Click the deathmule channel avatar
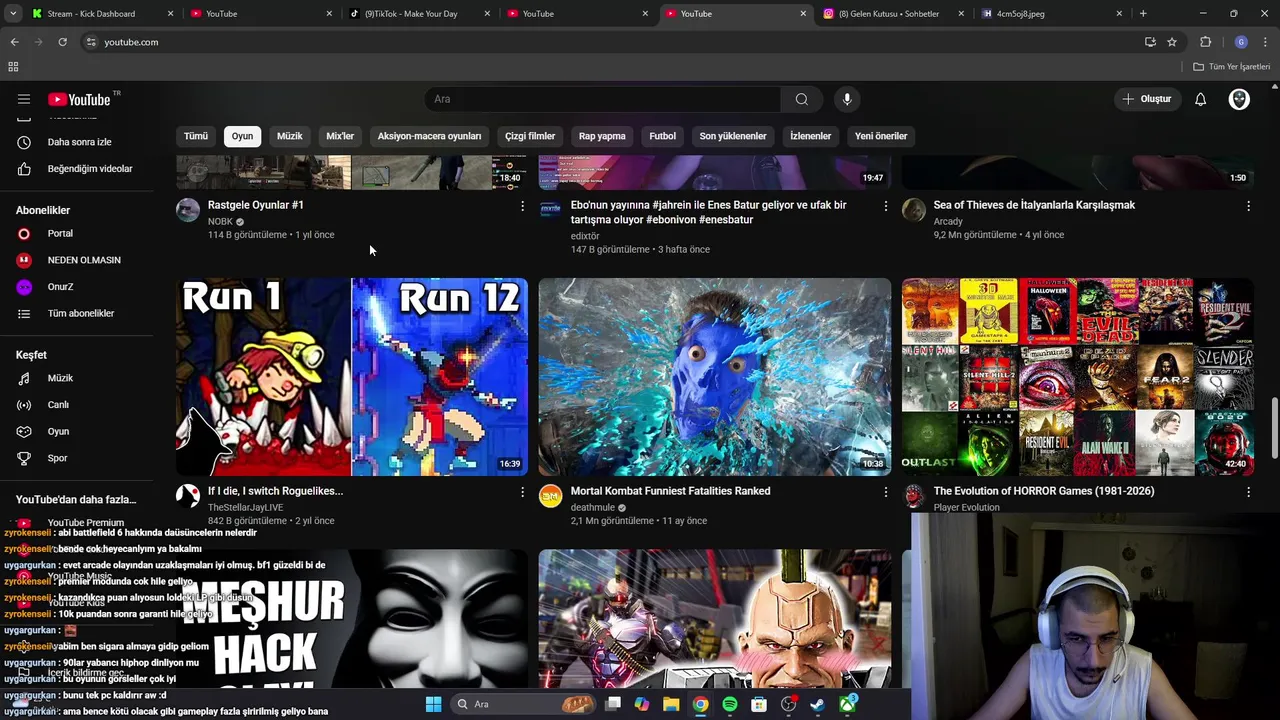Screen dimensions: 1280x720 click(551, 496)
